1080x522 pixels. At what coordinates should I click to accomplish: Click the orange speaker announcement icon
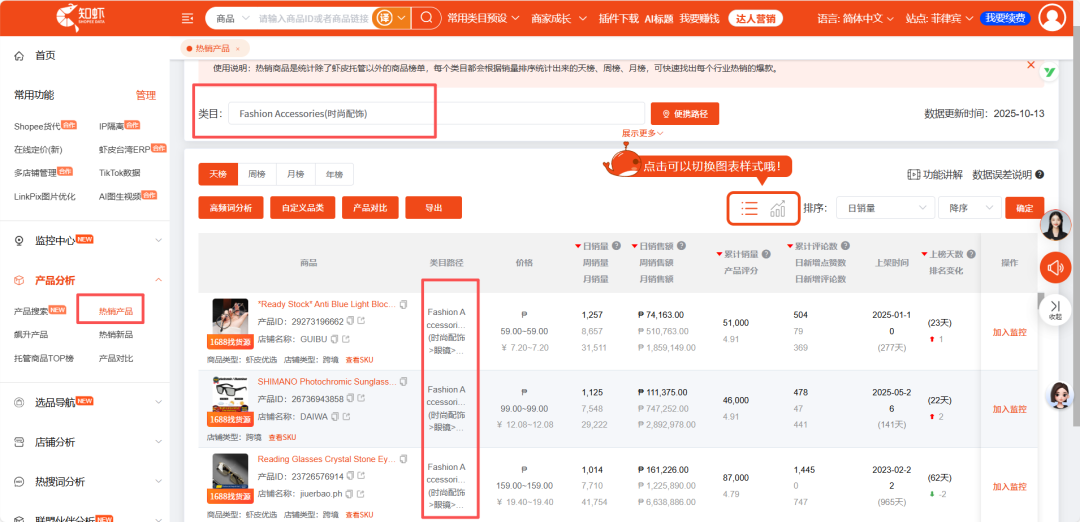tap(1055, 268)
